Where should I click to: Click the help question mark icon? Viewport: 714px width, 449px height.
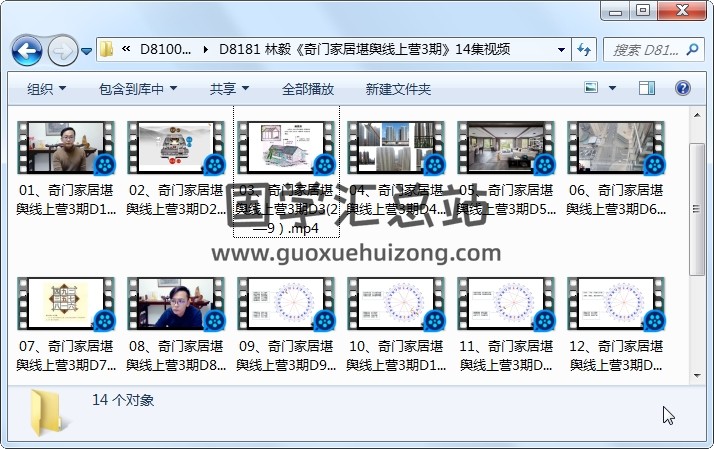684,88
